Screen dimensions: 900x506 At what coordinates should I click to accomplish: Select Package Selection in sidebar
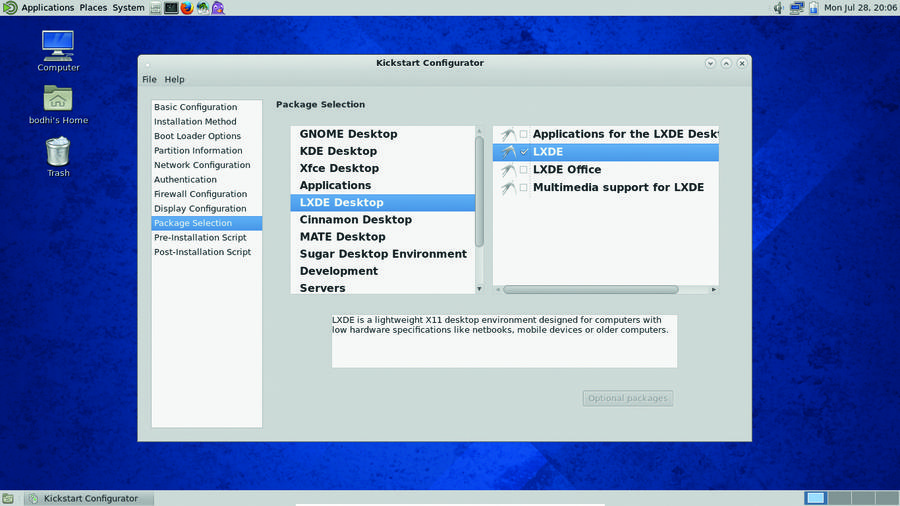[x=207, y=223]
